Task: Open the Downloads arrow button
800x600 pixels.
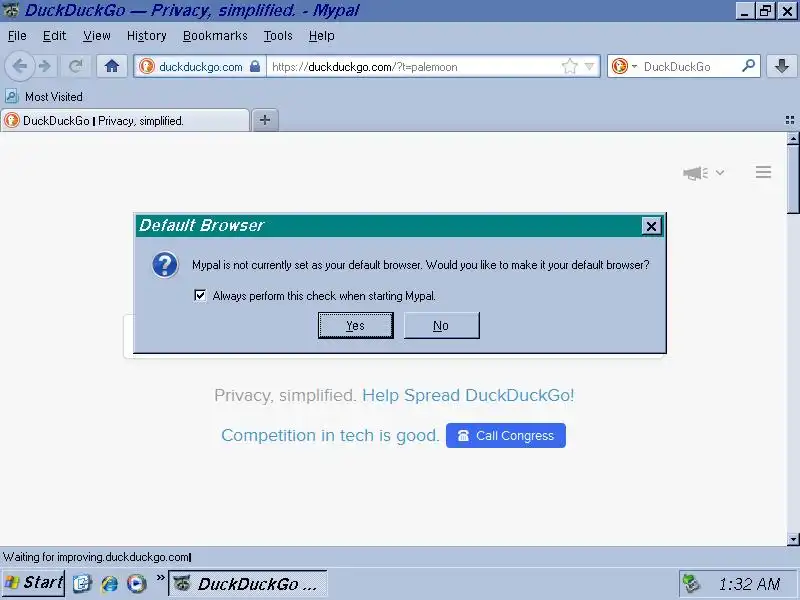Action: tap(781, 66)
